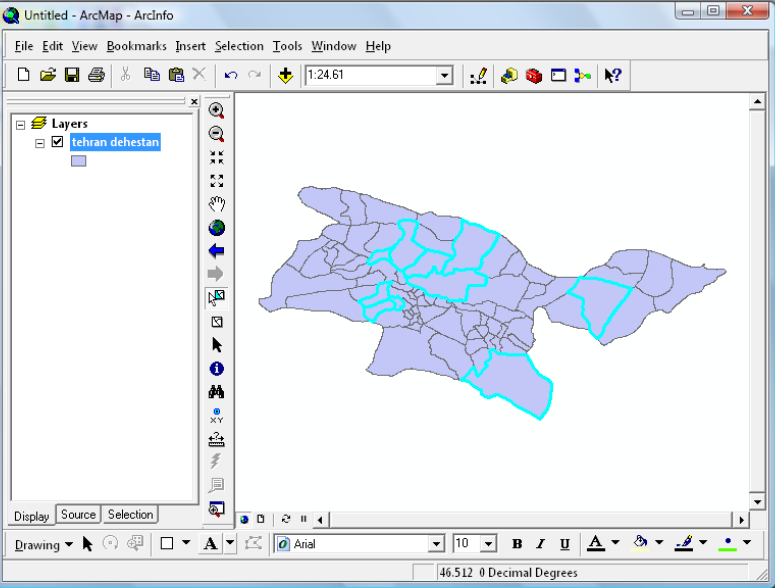Viewport: 775px width, 588px height.
Task: Click the tehran dehestan symbol swatch
Action: click(79, 161)
